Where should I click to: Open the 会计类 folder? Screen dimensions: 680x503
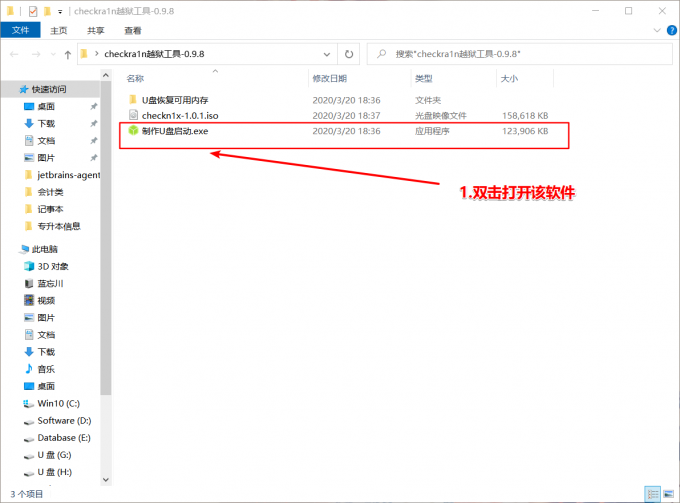click(50, 192)
